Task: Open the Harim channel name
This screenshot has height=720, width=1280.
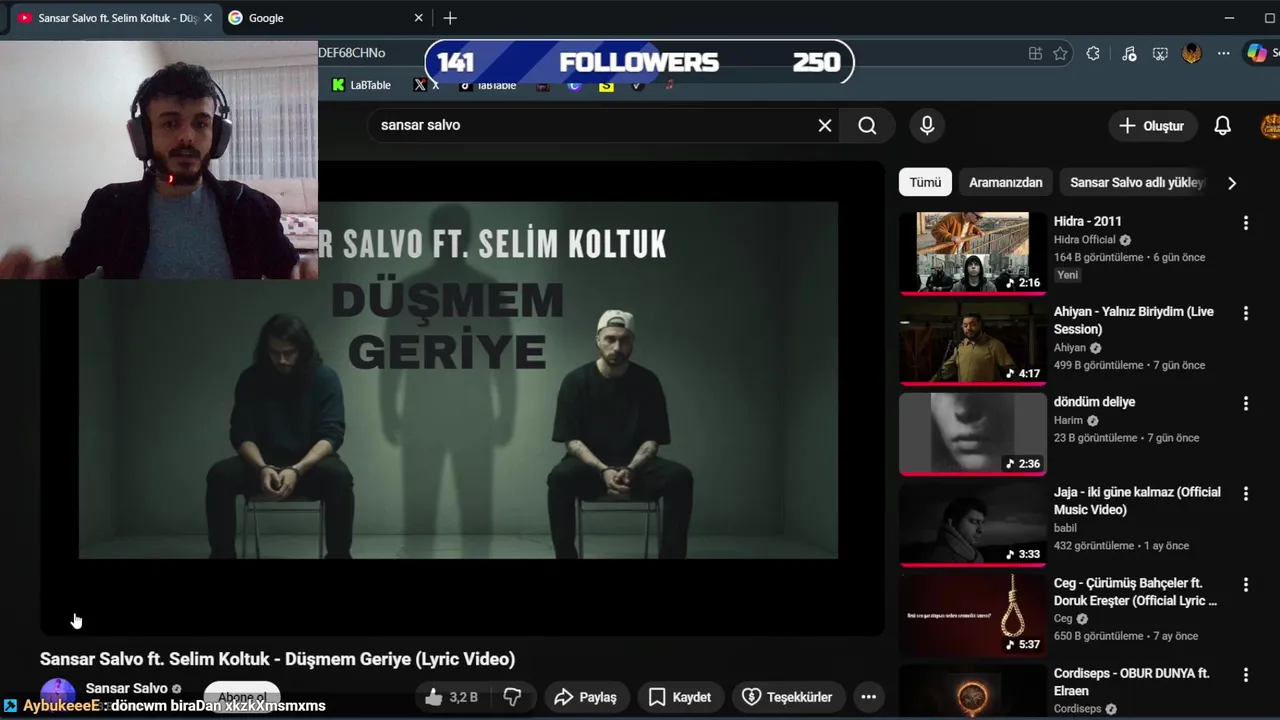Action: tap(1068, 420)
